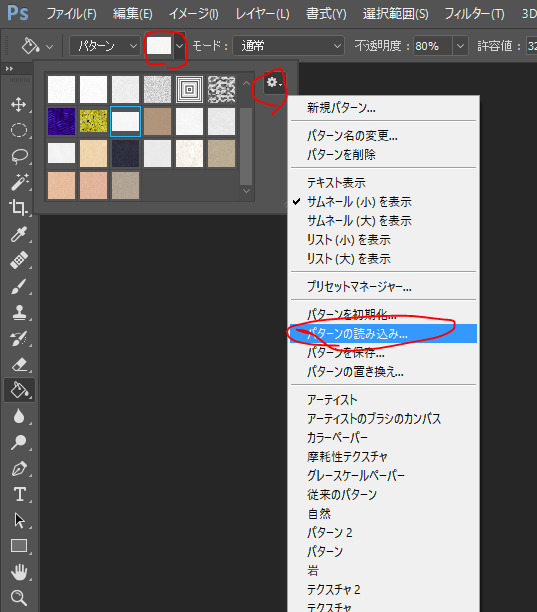Click the 不透明度 80% input field
Image resolution: width=537 pixels, height=612 pixels.
click(x=433, y=46)
